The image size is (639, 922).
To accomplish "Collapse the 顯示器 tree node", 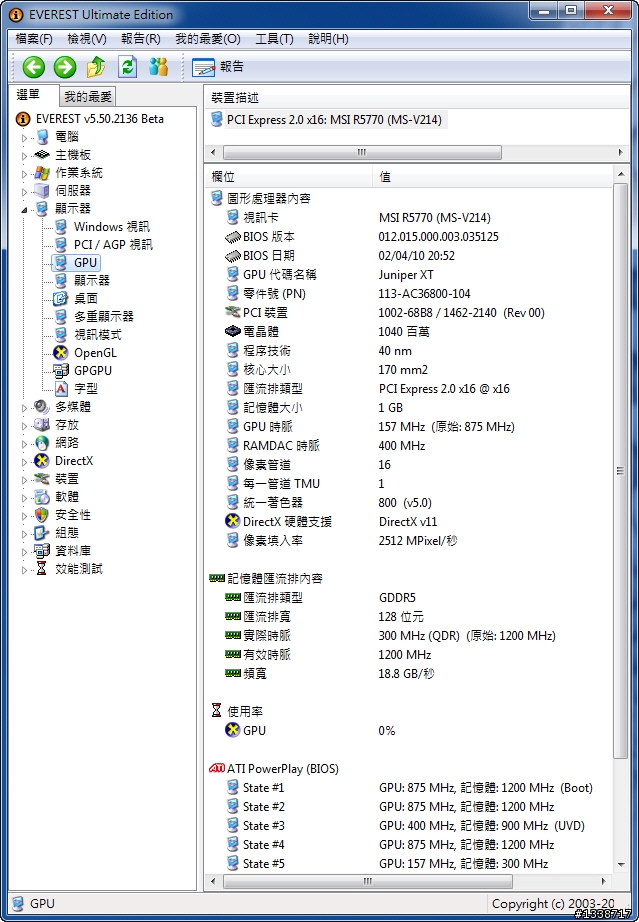I will click(25, 209).
